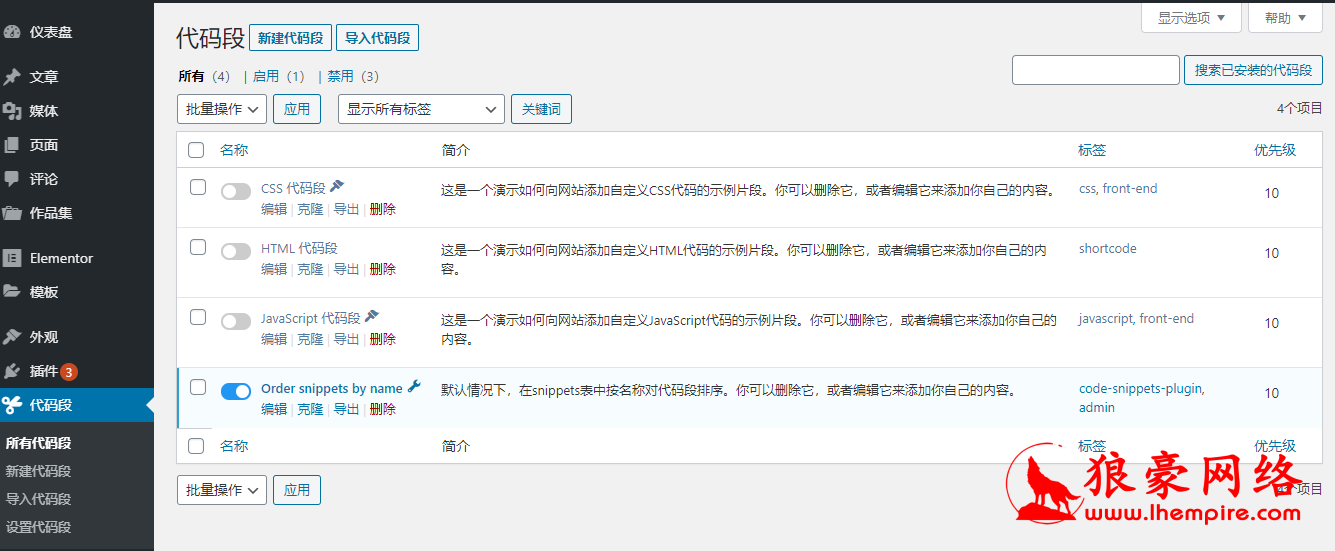Sort by the 名称 column header
Viewport: 1335px width, 551px height.
coord(234,150)
